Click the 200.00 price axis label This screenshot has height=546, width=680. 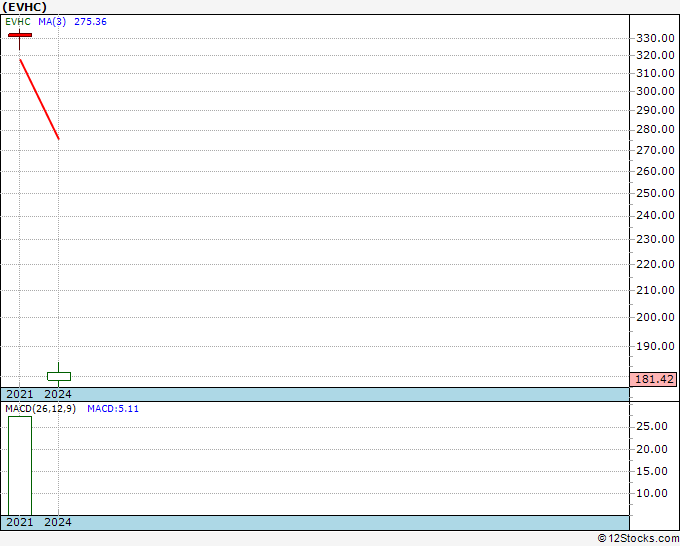[655, 317]
